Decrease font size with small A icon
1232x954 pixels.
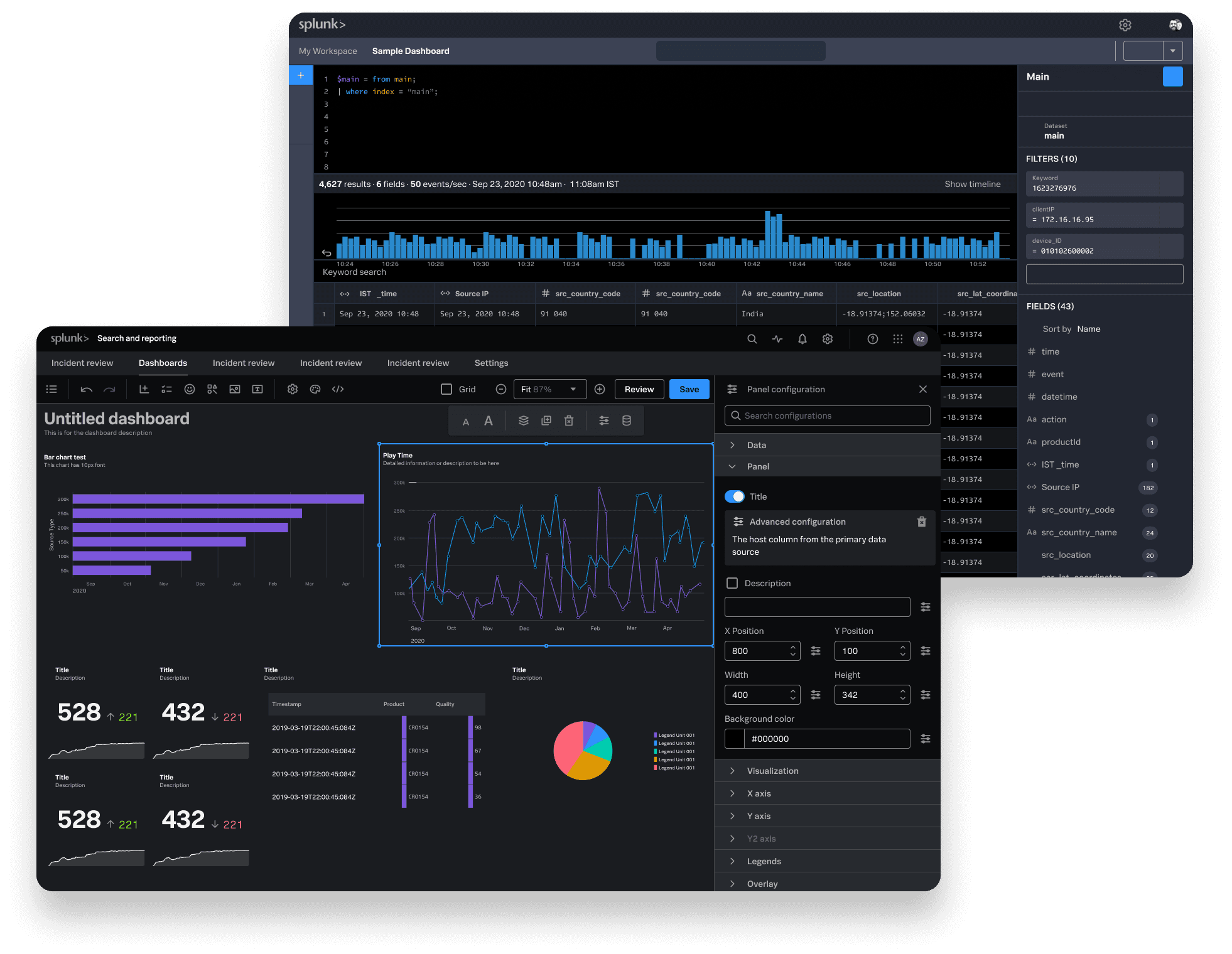point(466,422)
